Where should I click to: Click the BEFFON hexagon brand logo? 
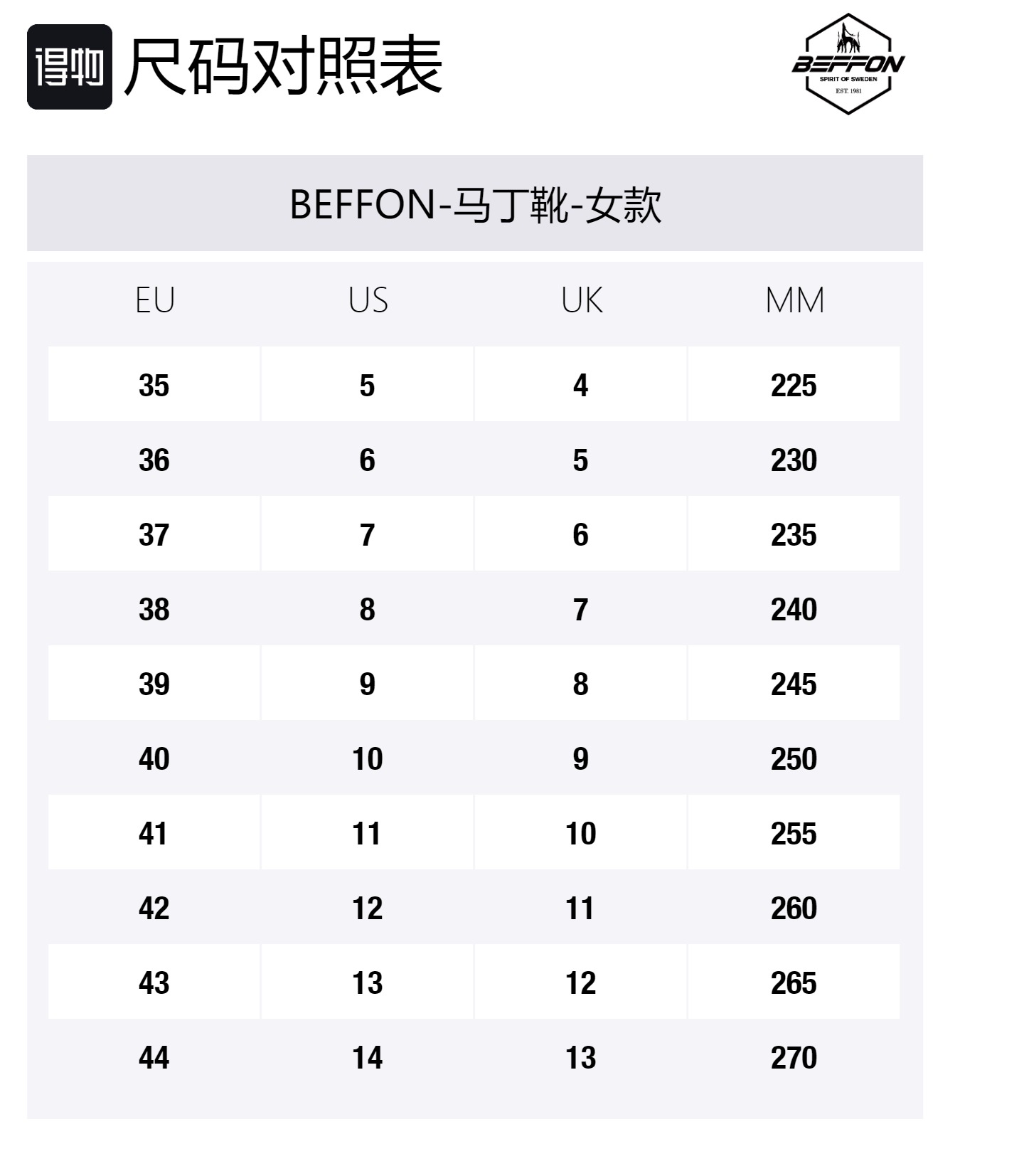pyautogui.click(x=848, y=64)
